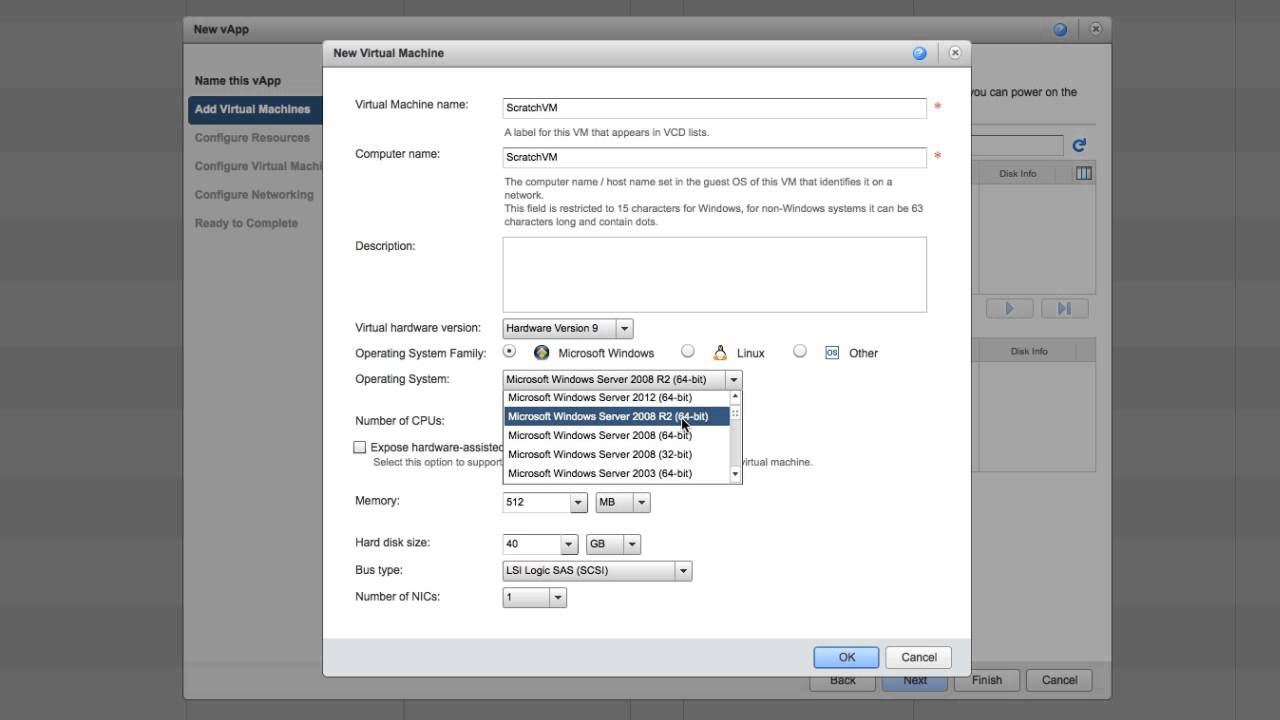
Task: Click search field in New vApp window
Action: [1017, 146]
